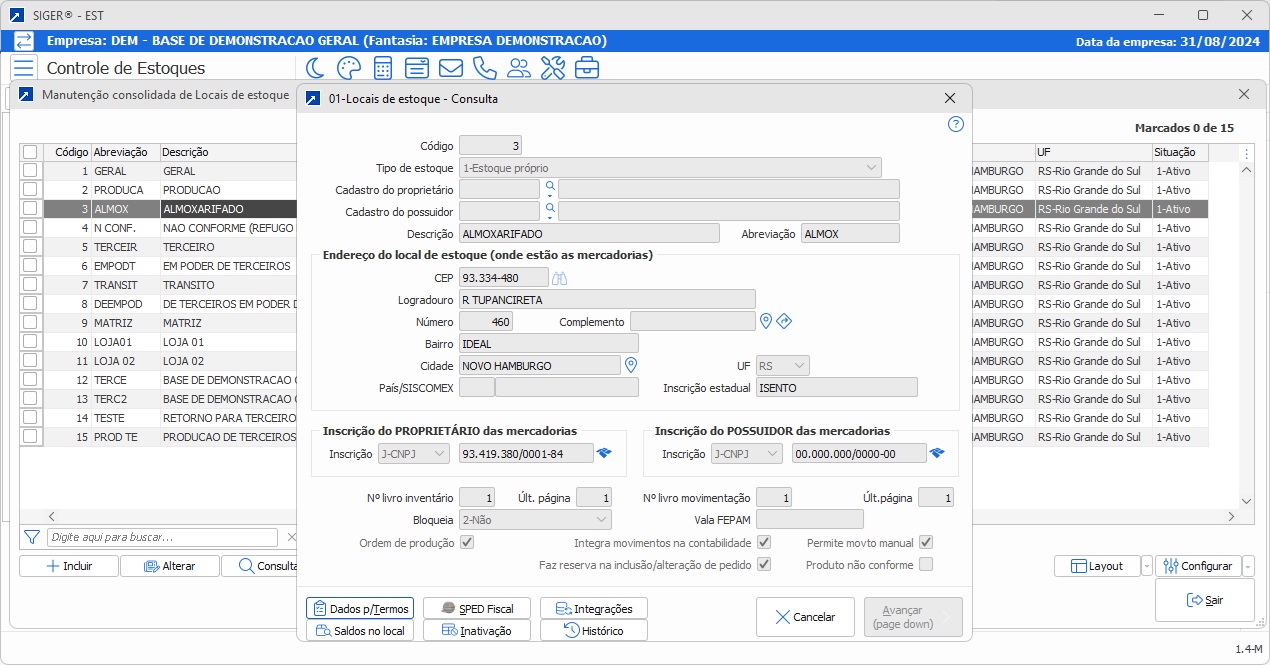Toggle Permite movto manual checkbox
This screenshot has height=665, width=1270.
pyautogui.click(x=926, y=543)
